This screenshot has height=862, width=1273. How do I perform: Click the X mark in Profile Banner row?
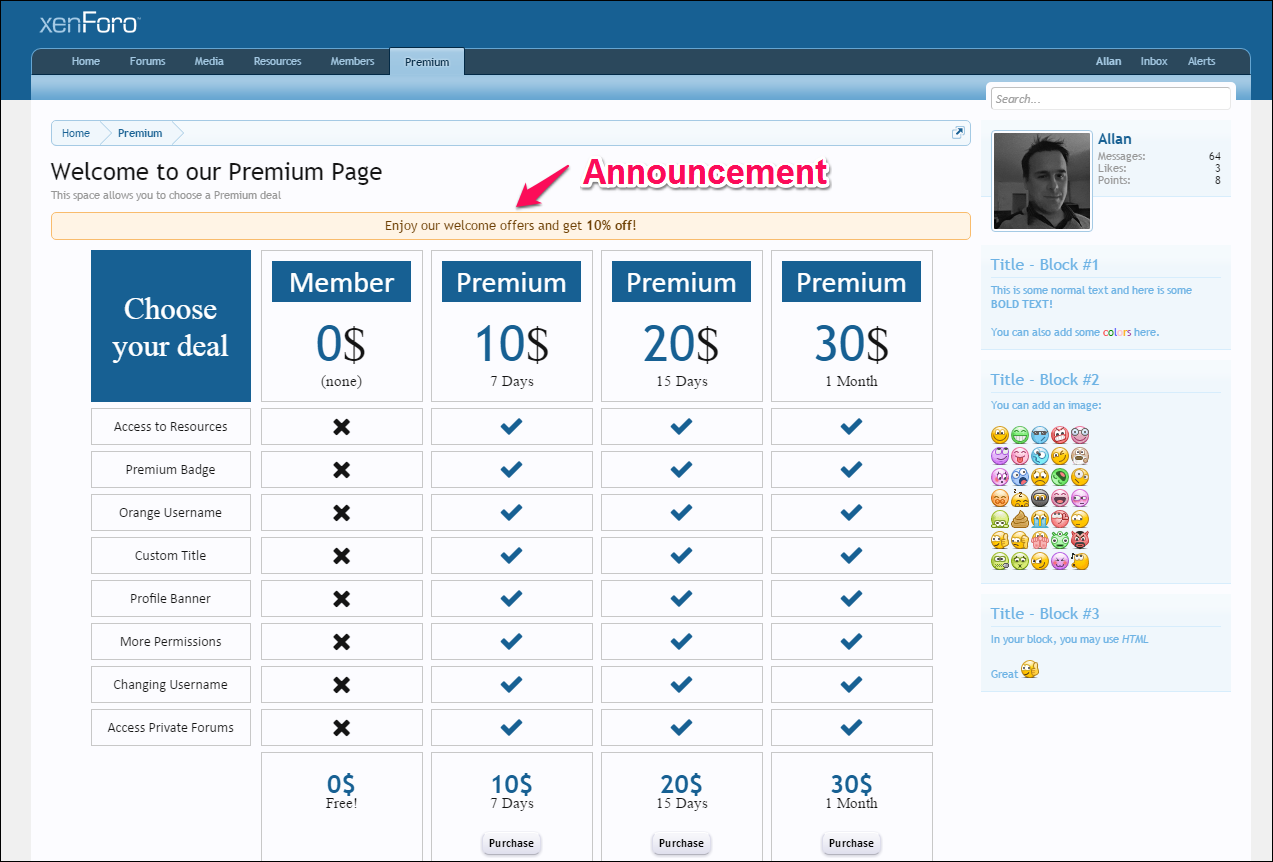(341, 599)
